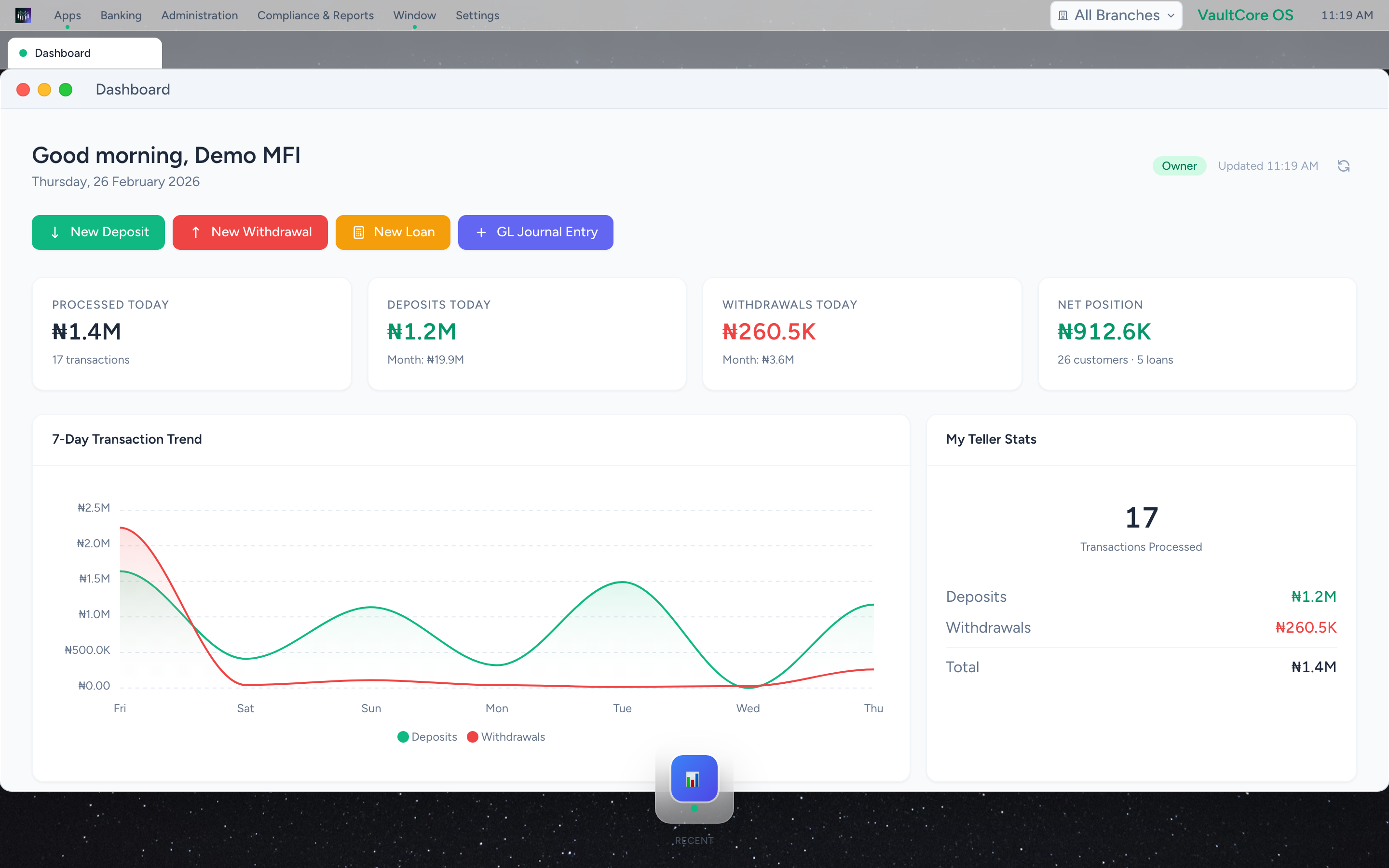
Task: Click the refresh icon next to Updated time
Action: pyautogui.click(x=1343, y=166)
